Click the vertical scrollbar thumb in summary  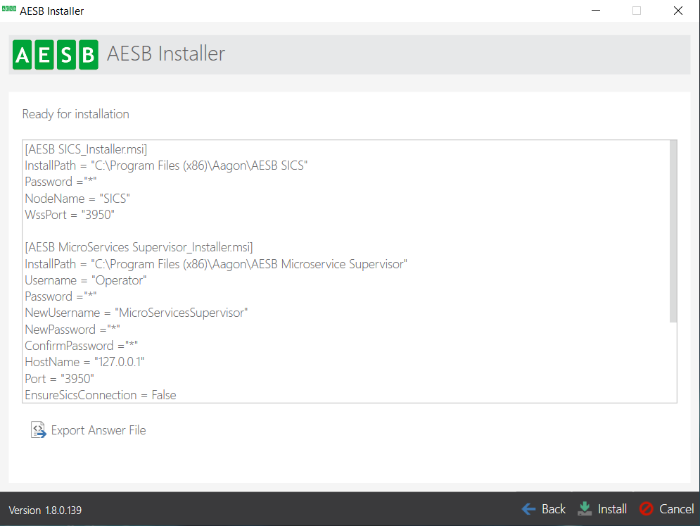[672, 230]
